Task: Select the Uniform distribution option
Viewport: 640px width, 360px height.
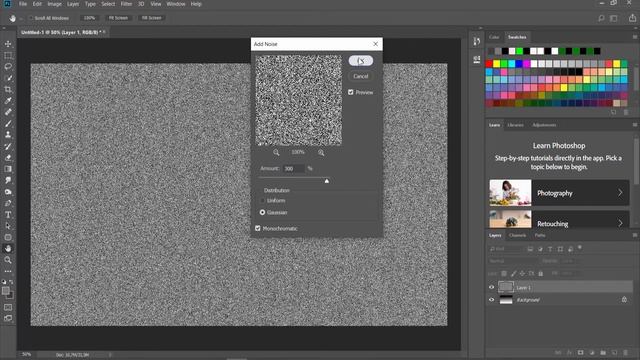Action: point(262,200)
